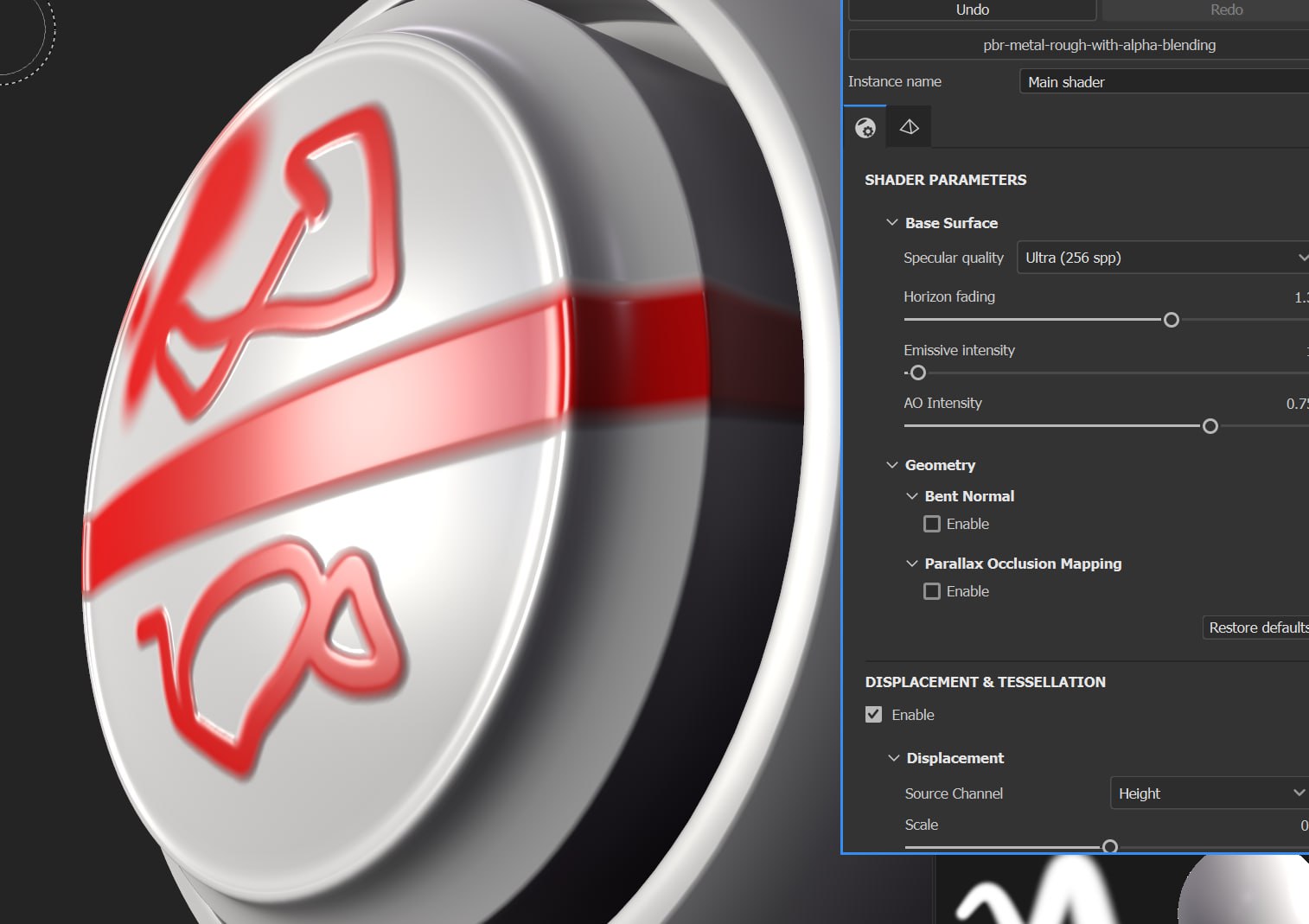Disable Displacement & Tessellation

pos(873,714)
